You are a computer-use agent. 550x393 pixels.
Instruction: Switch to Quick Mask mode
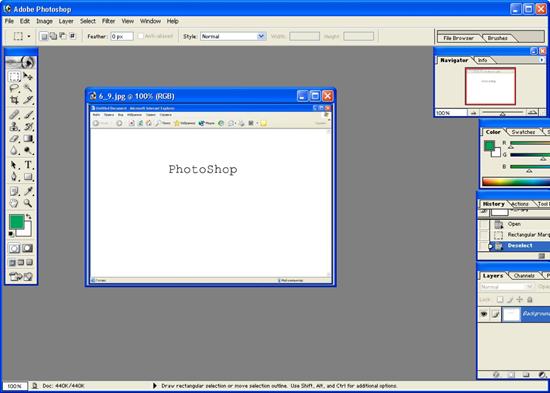tap(28, 248)
